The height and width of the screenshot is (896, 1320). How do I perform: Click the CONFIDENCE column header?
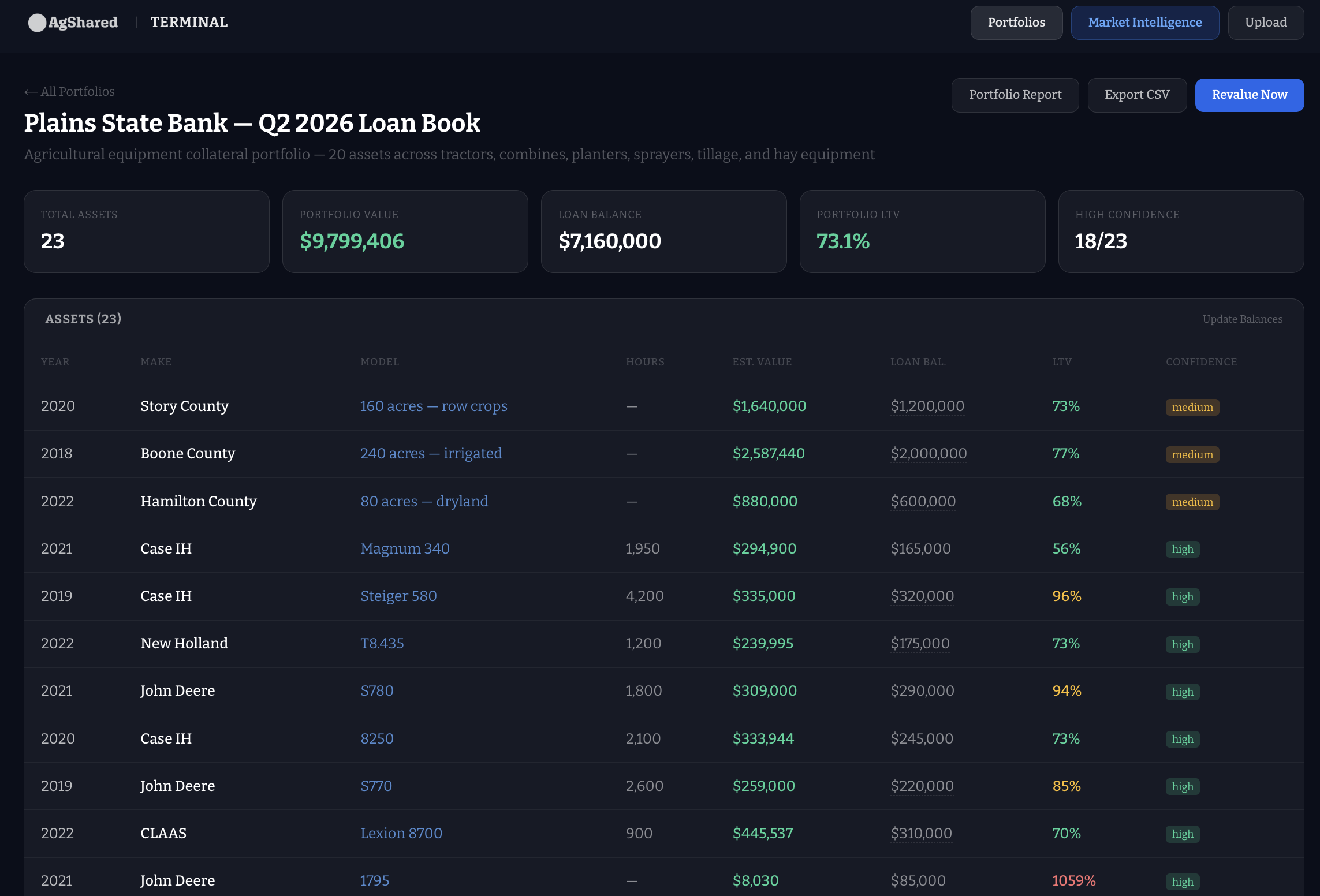pos(1201,361)
